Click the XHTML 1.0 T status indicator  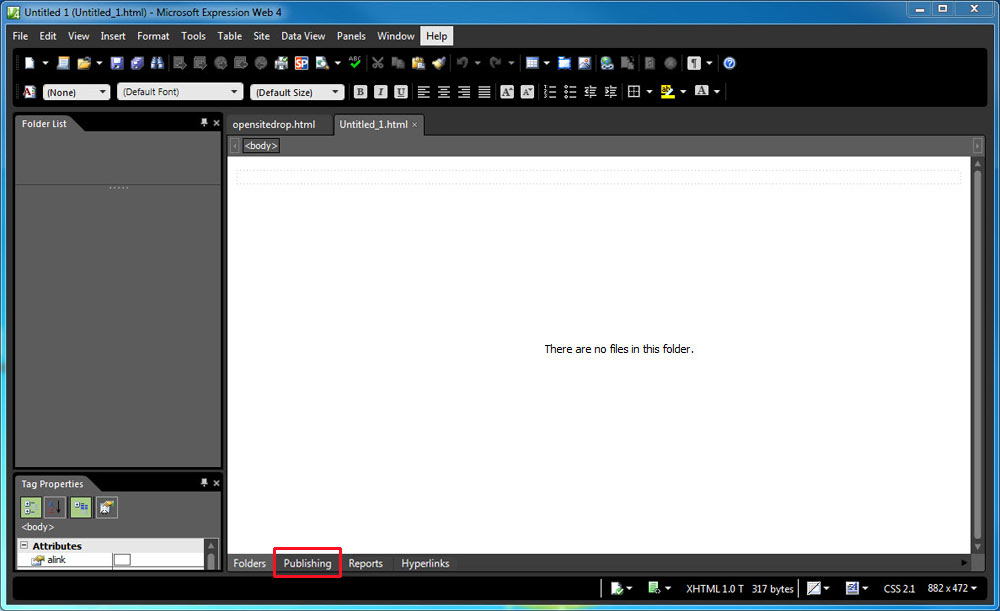[x=715, y=589]
